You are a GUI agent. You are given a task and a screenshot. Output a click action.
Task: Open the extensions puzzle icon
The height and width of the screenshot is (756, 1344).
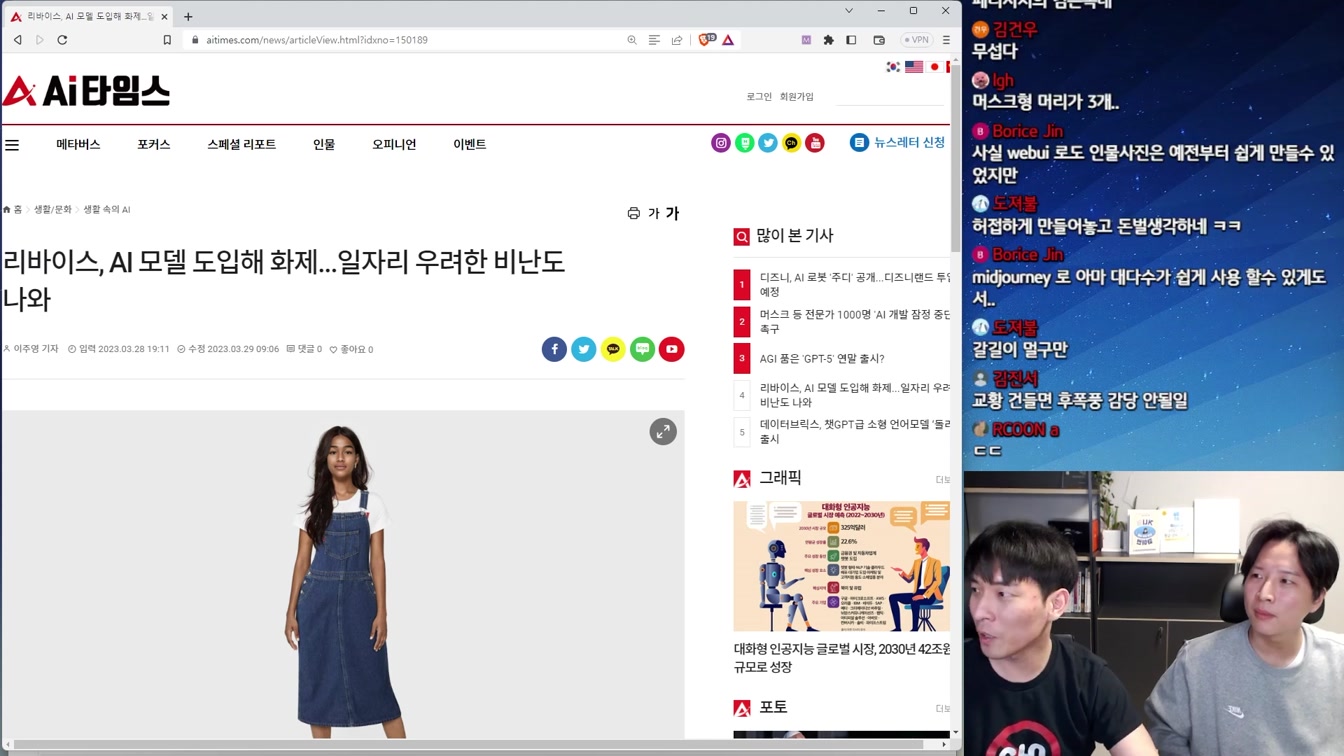click(828, 40)
